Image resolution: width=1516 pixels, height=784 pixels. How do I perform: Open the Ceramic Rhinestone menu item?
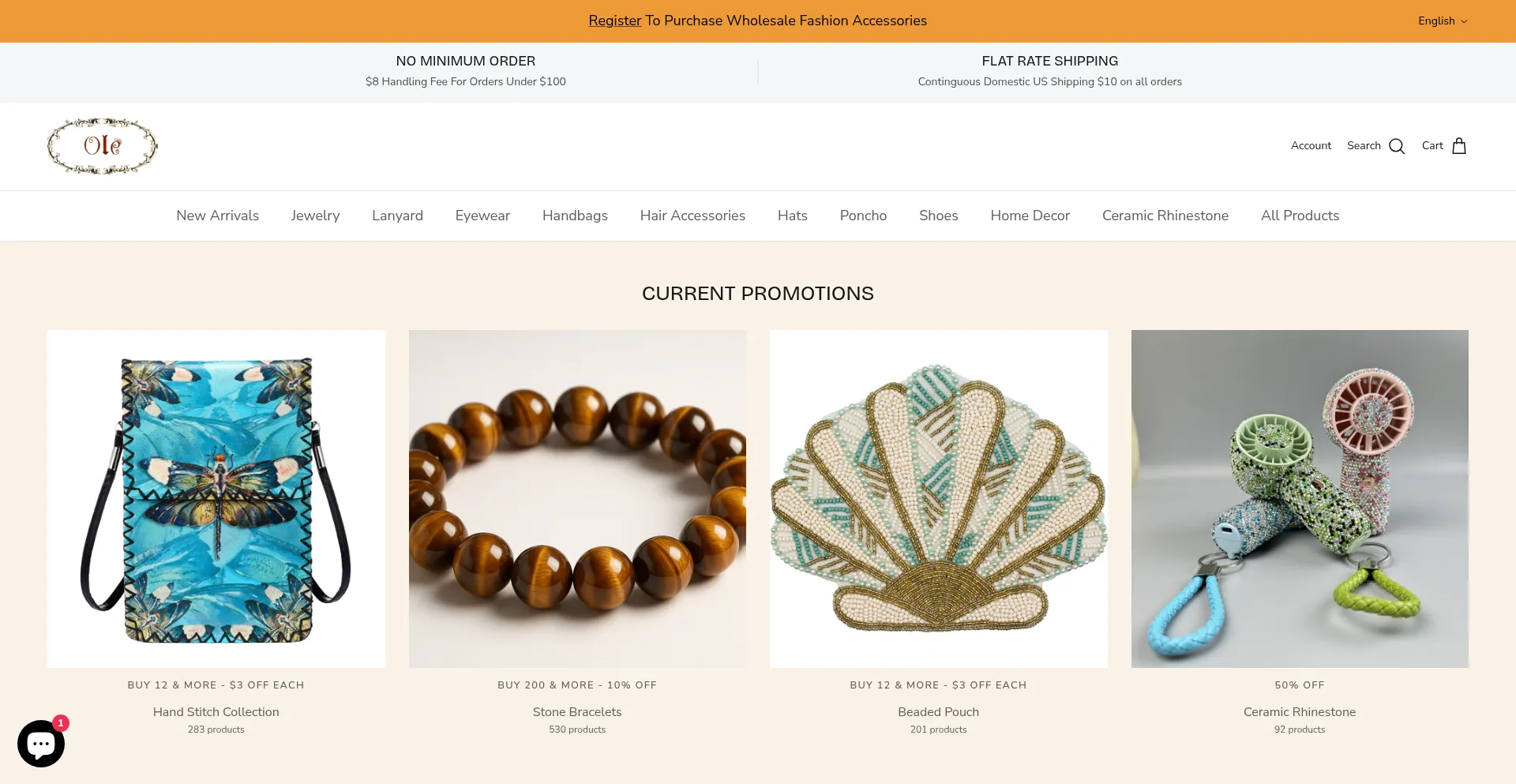[1165, 216]
